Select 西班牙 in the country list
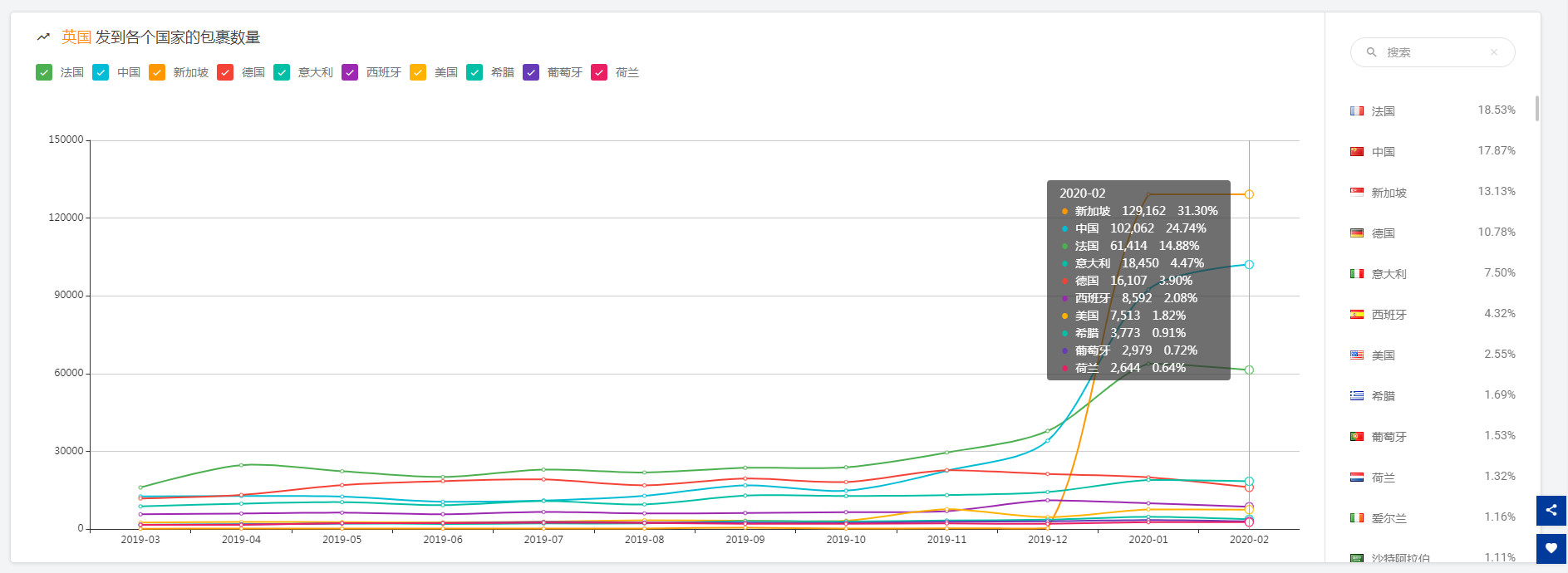The height and width of the screenshot is (573, 1568). [1389, 315]
